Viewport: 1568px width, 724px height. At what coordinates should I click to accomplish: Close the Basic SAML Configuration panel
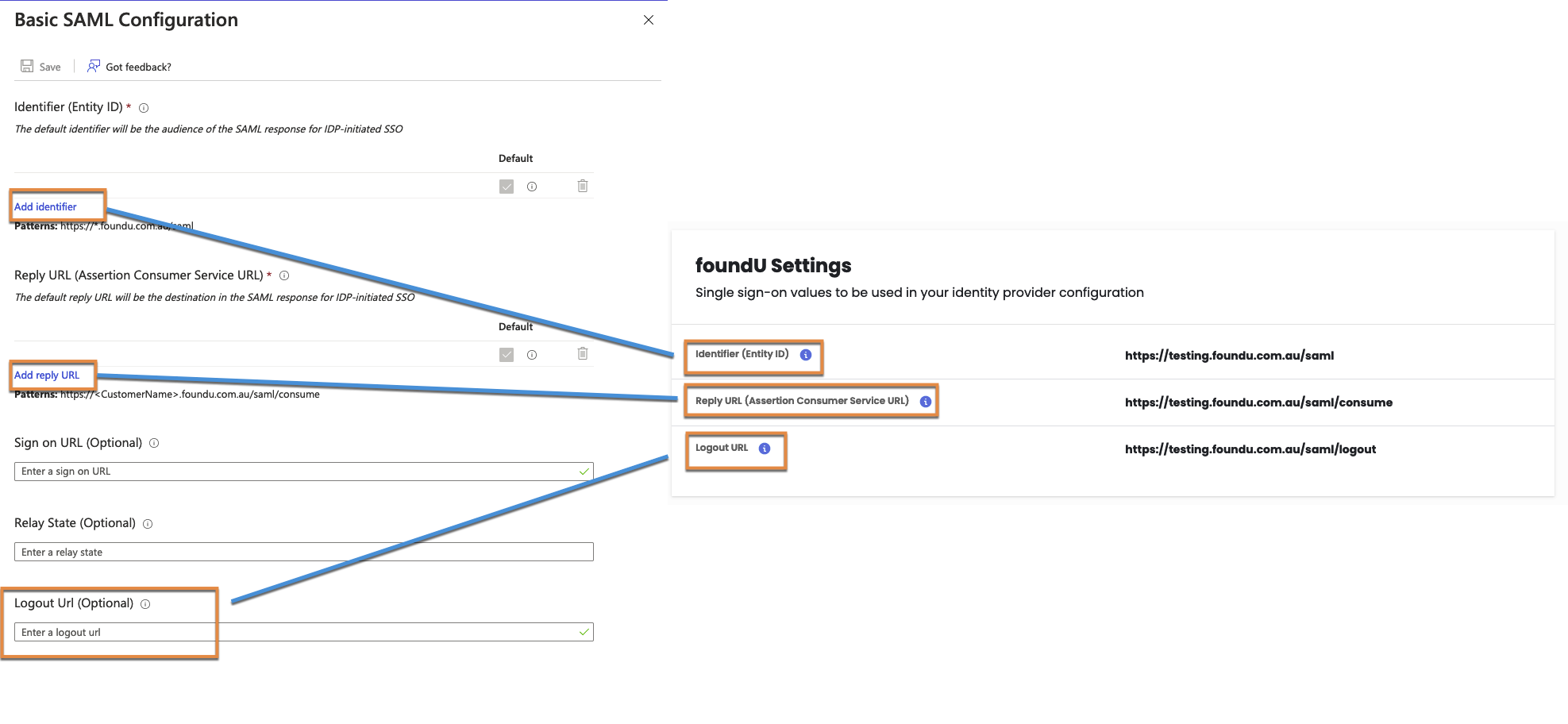click(649, 20)
